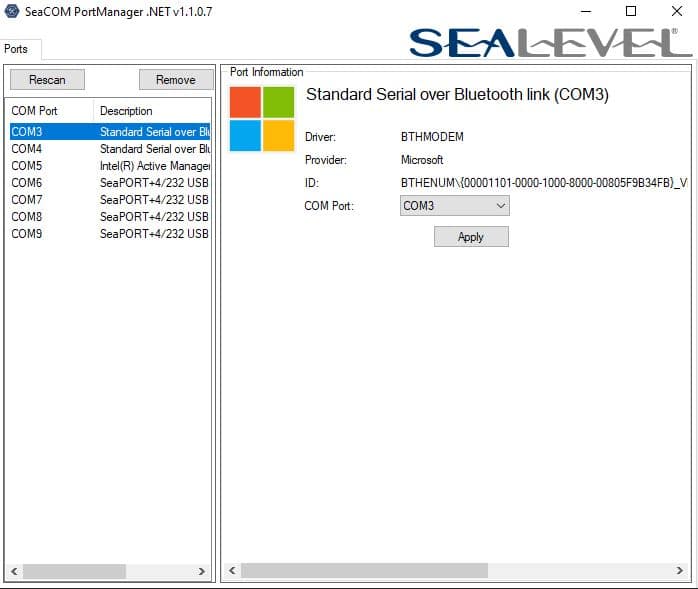Click the Microsoft provider value
Viewport: 698px width, 589px height.
pos(422,160)
